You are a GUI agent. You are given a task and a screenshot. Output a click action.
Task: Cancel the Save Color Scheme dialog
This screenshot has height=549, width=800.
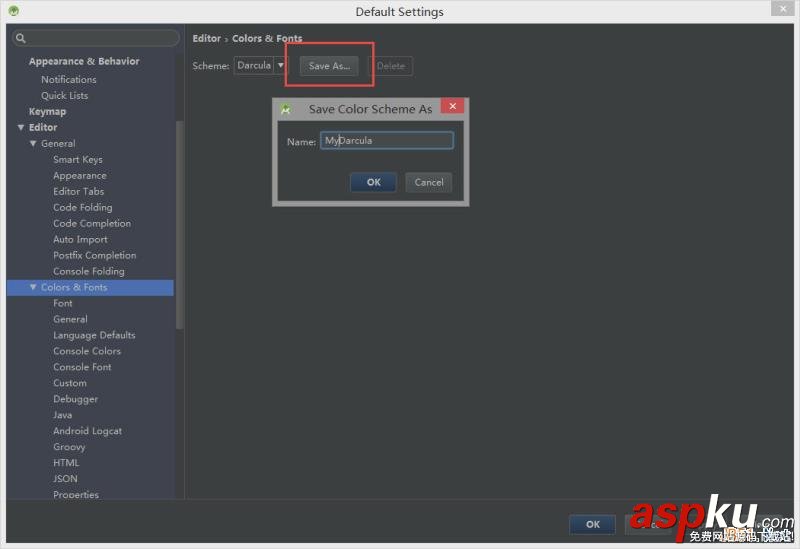(x=429, y=182)
